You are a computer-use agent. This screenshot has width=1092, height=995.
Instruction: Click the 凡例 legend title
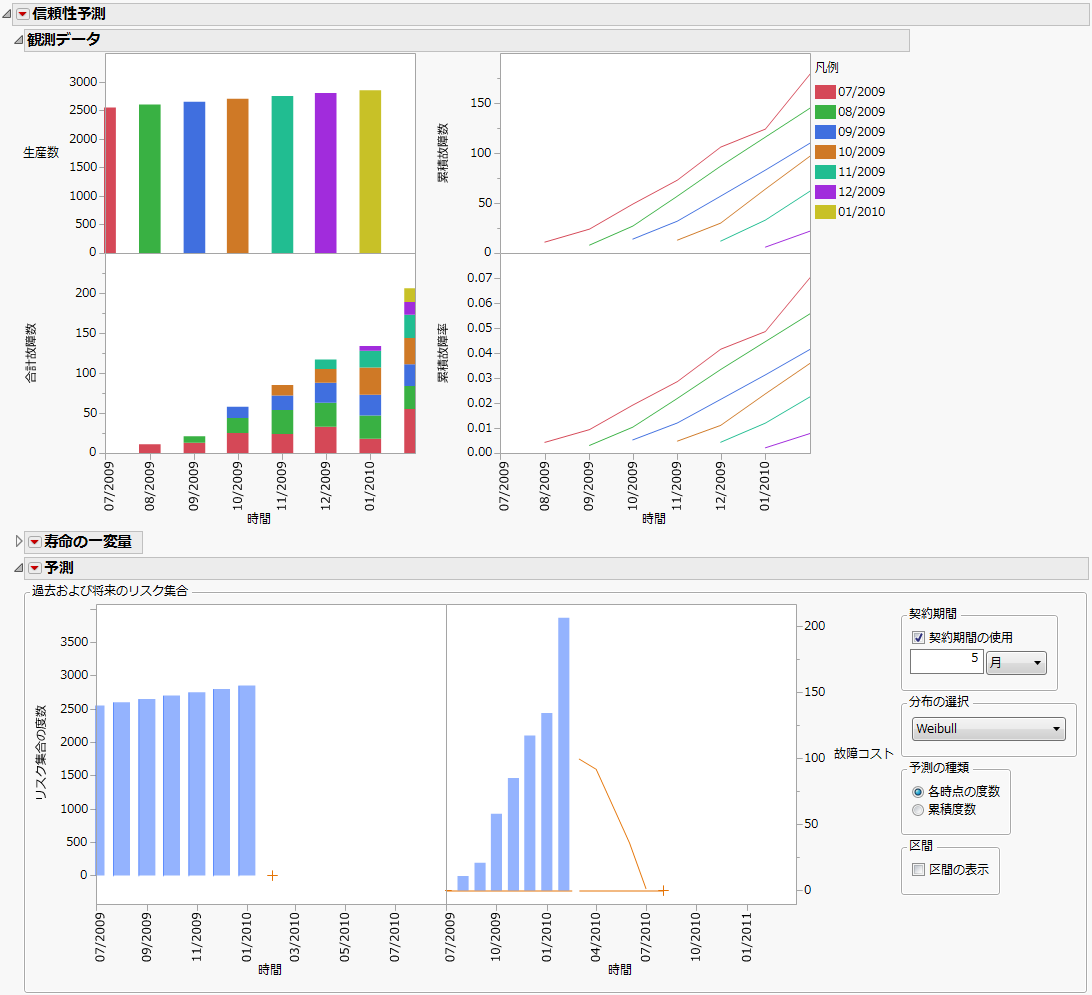tap(827, 68)
